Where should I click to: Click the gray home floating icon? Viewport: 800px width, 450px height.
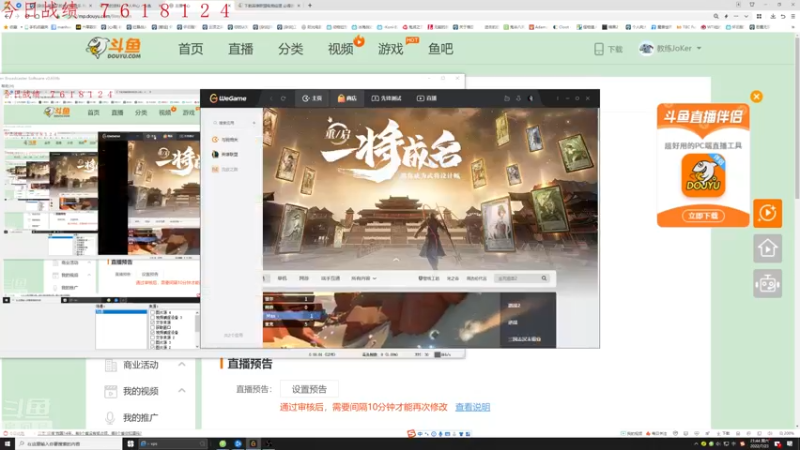pyautogui.click(x=767, y=248)
